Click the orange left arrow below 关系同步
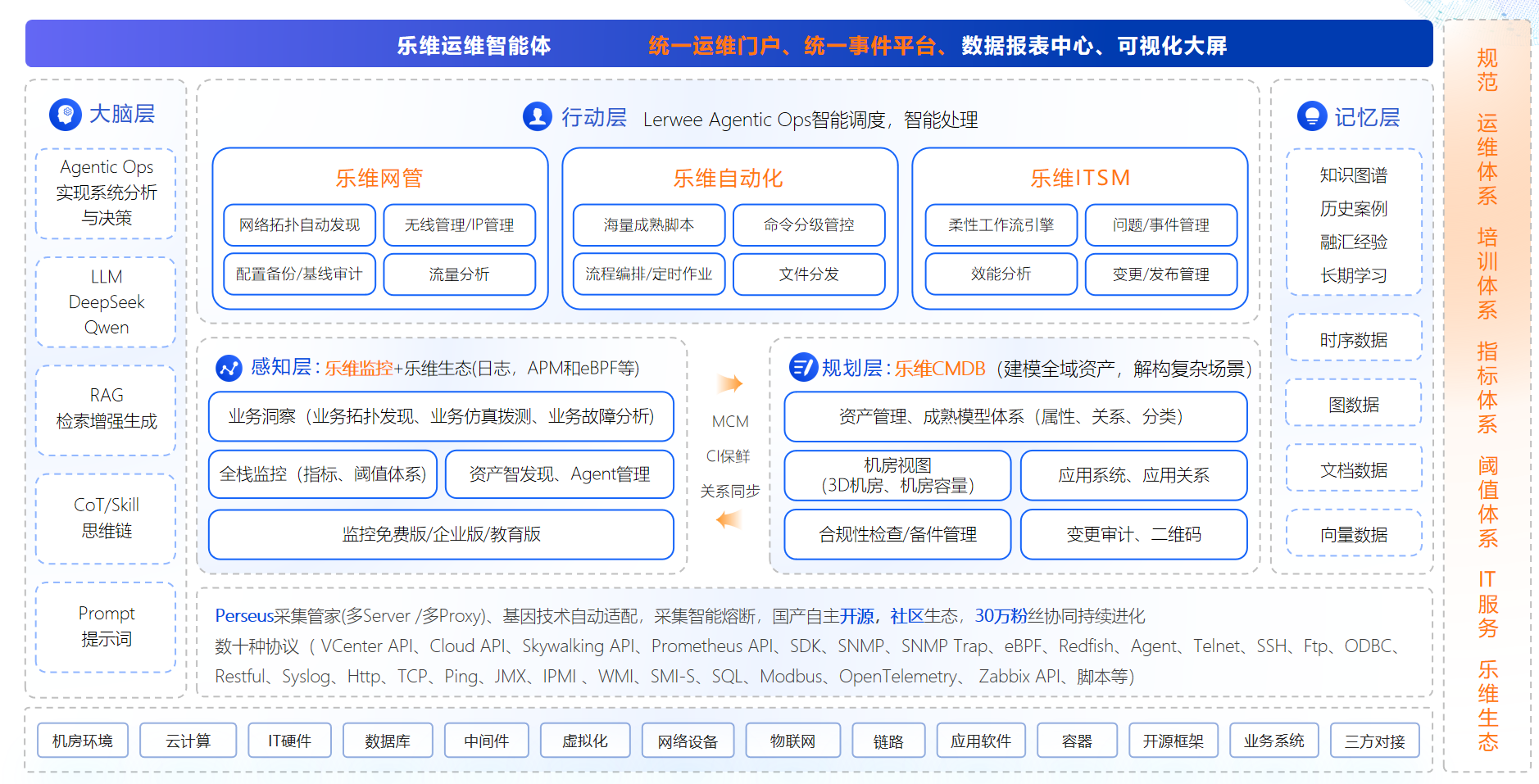The image size is (1539, 784). (729, 519)
